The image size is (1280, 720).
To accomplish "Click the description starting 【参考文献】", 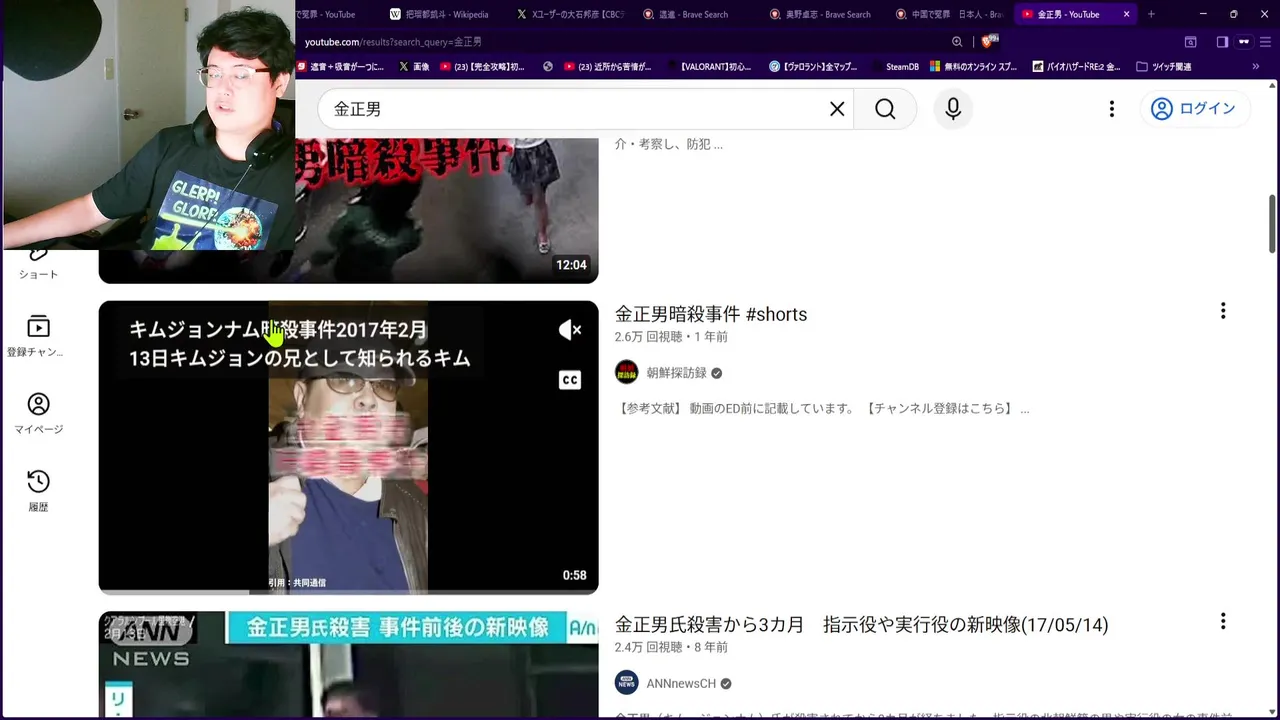I will tap(823, 409).
